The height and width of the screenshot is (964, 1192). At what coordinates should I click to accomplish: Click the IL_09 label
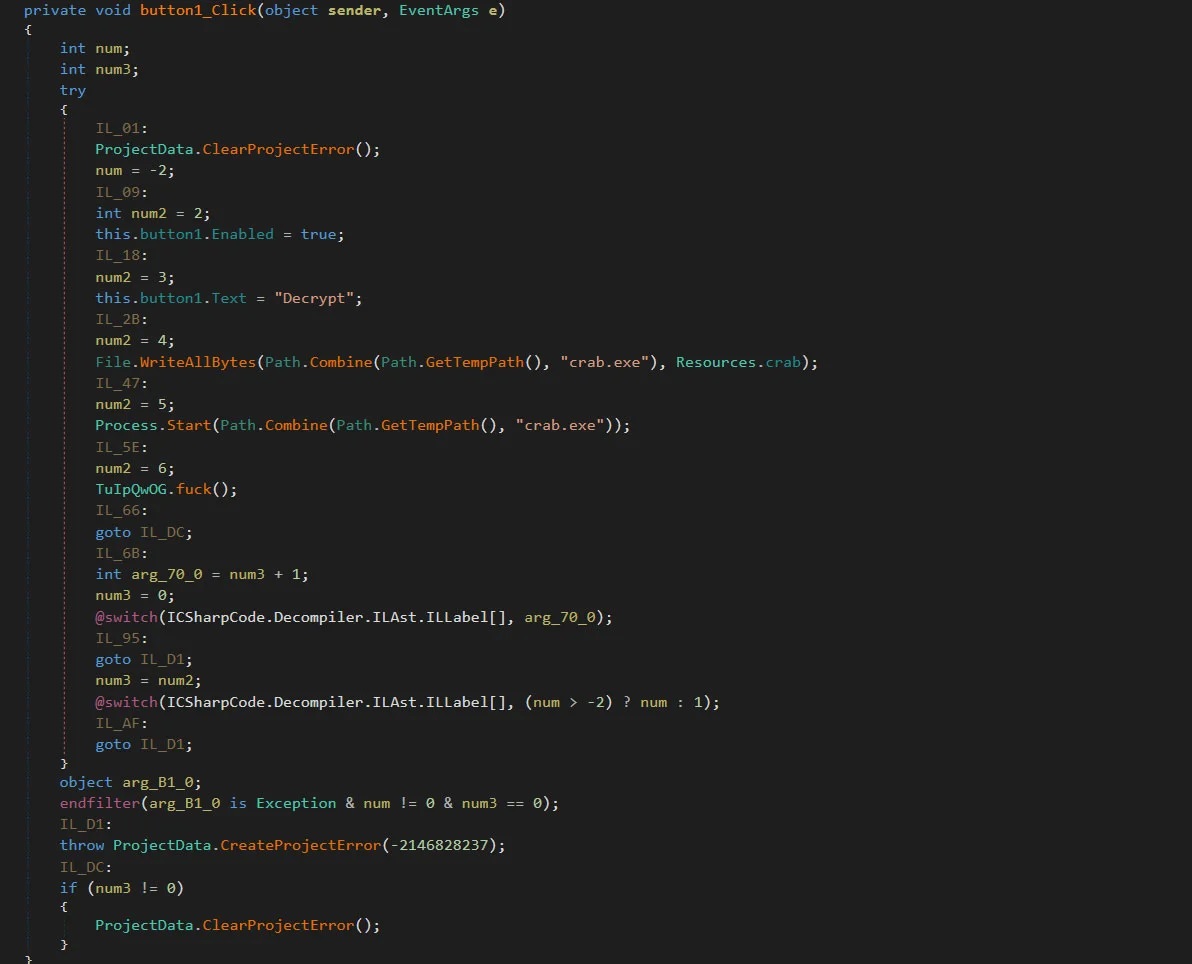(121, 192)
